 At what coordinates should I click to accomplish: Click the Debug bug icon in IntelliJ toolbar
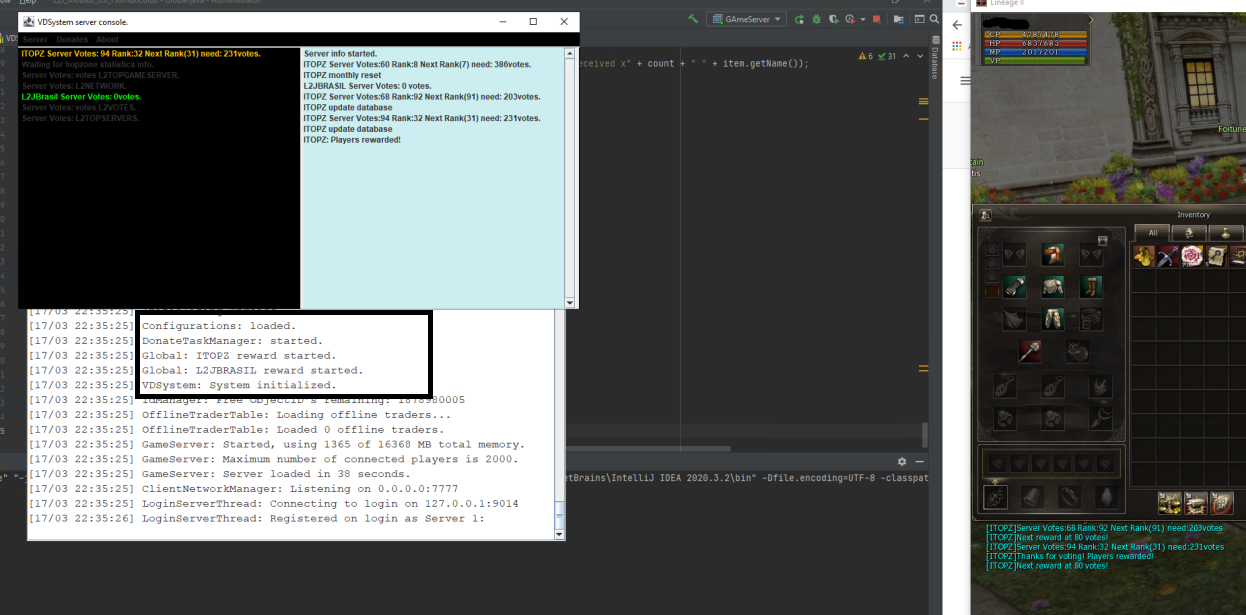(x=817, y=19)
